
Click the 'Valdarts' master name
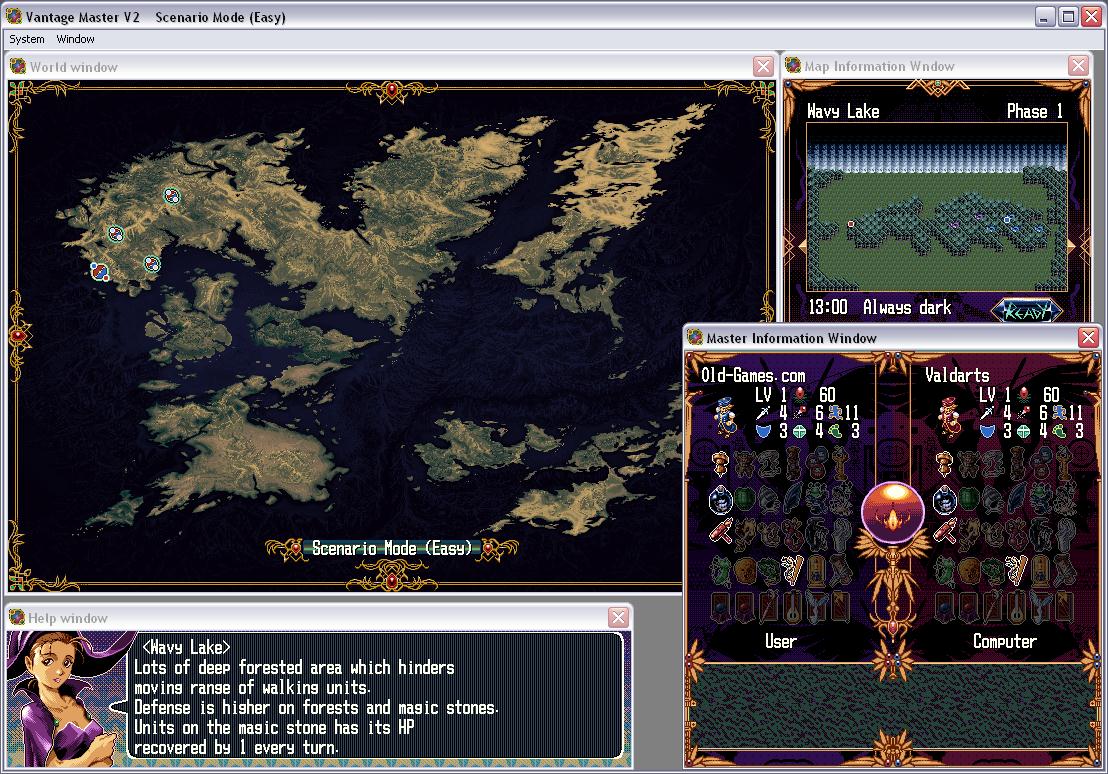click(957, 375)
